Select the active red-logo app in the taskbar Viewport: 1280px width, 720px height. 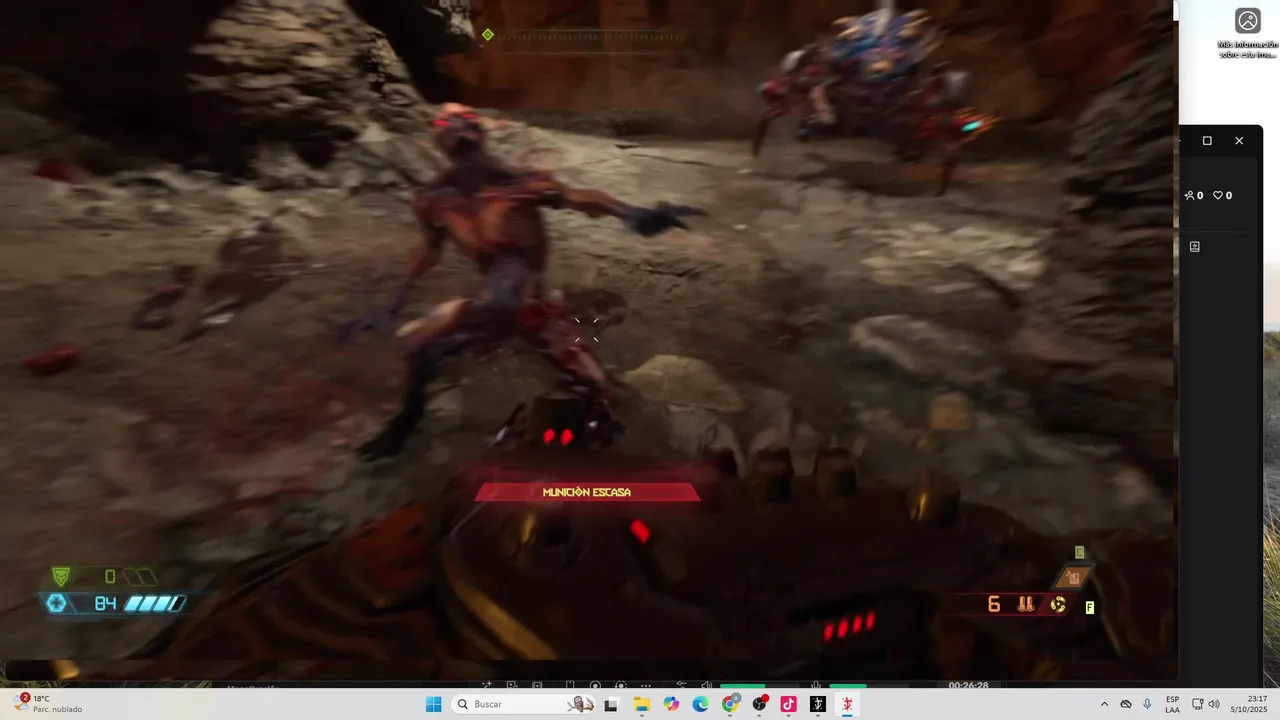(847, 704)
